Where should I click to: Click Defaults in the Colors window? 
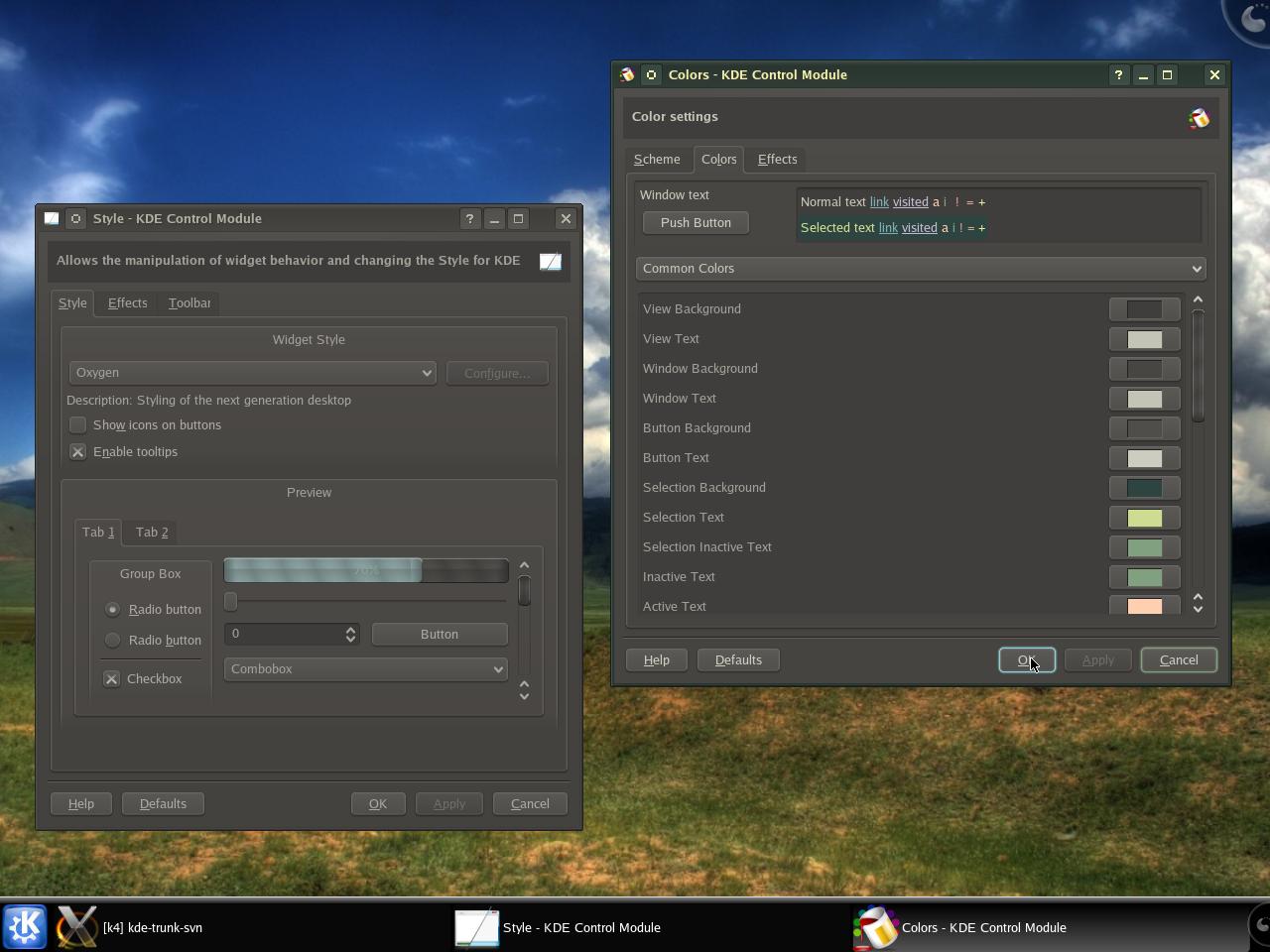738,659
